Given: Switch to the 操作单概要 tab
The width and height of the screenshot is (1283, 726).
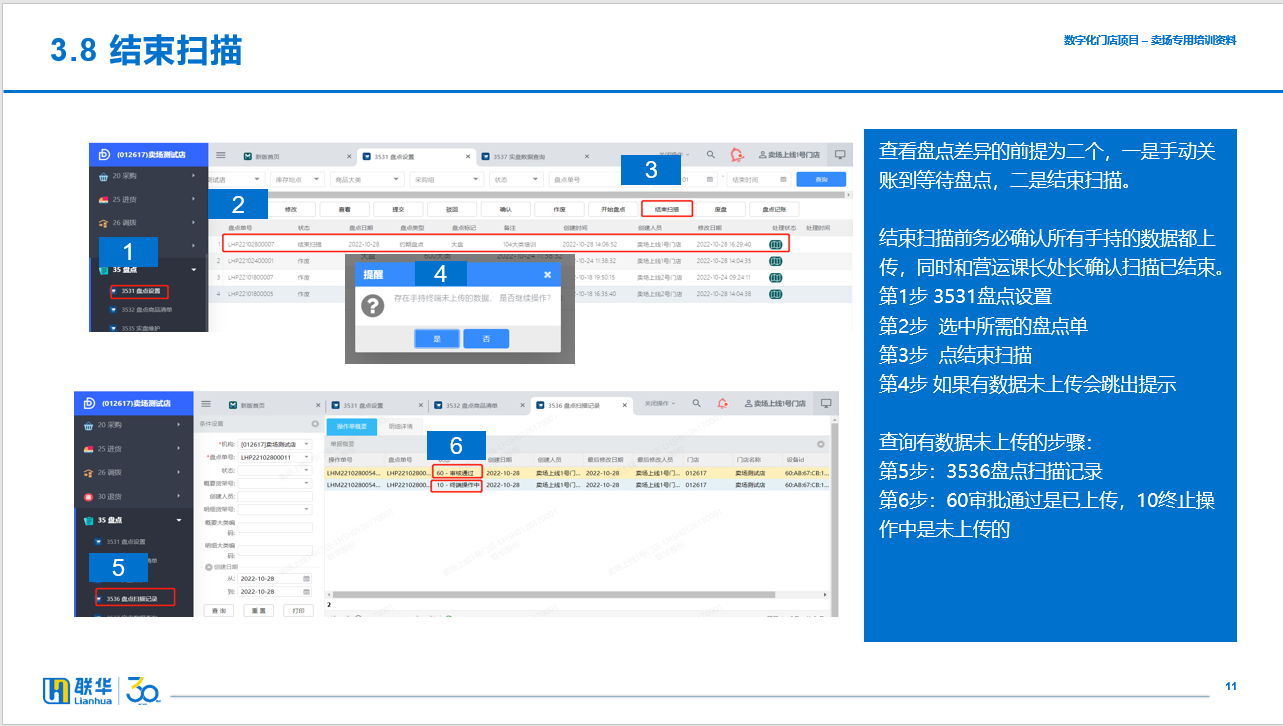Looking at the screenshot, I should pyautogui.click(x=350, y=427).
